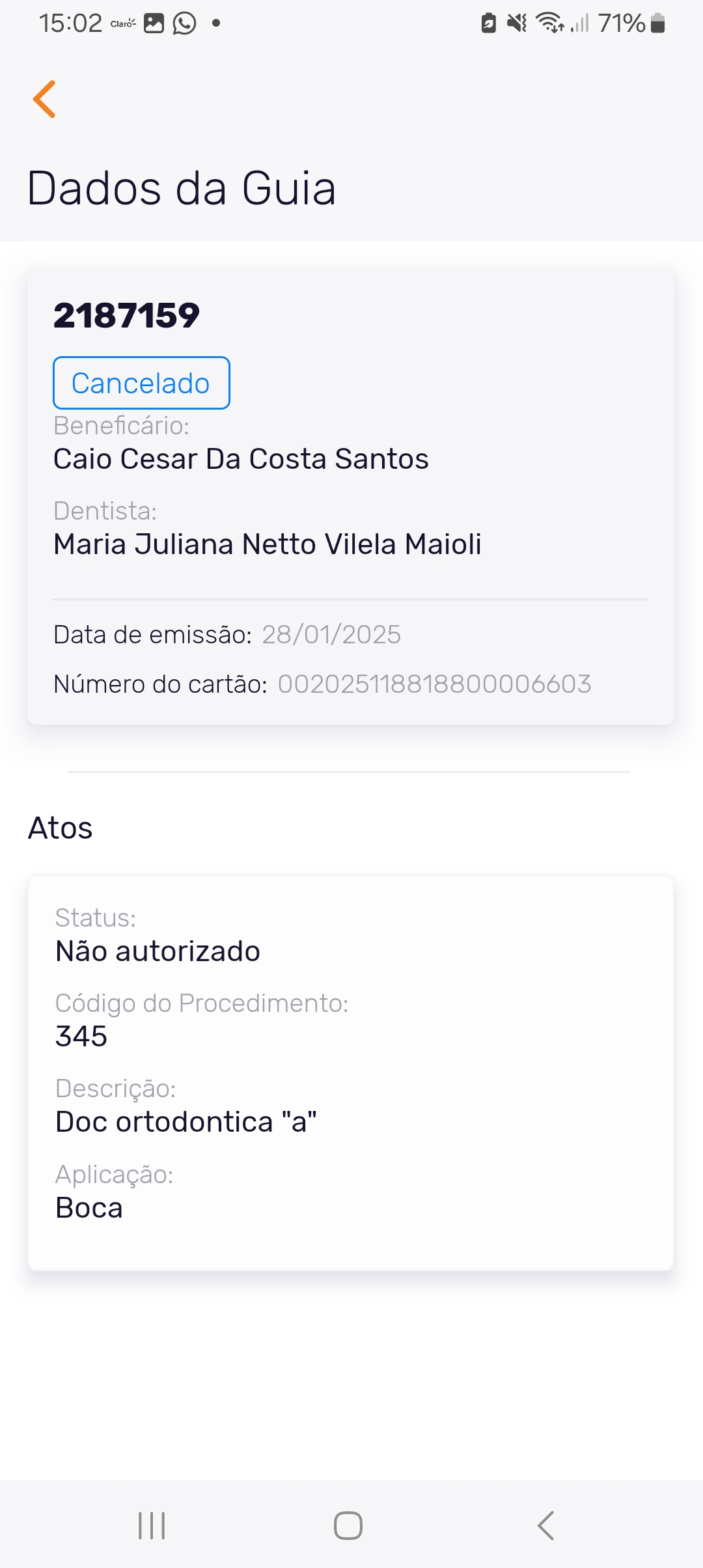This screenshot has width=703, height=1568.
Task: Tap the Cancelado status badge
Action: click(x=141, y=383)
